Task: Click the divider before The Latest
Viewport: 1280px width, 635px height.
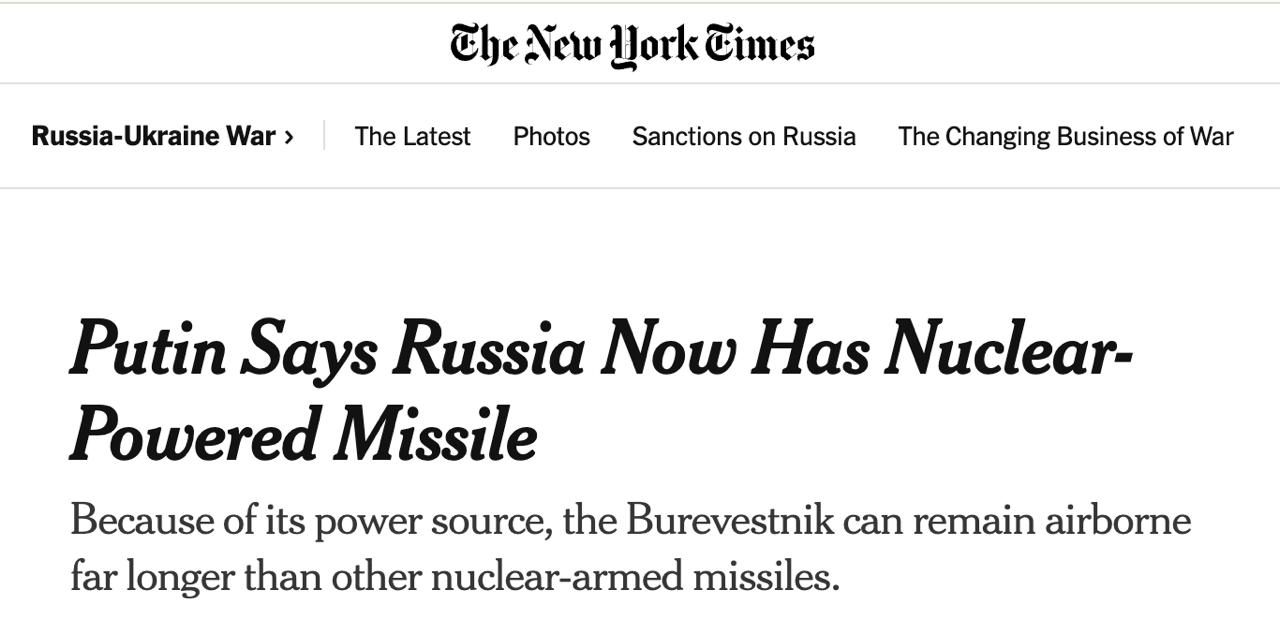Action: [x=324, y=136]
